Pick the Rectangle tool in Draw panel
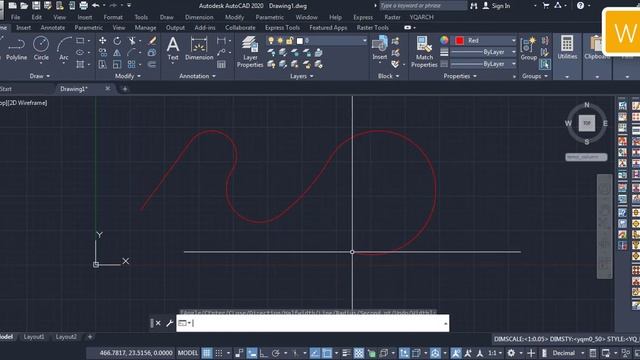 click(x=80, y=41)
